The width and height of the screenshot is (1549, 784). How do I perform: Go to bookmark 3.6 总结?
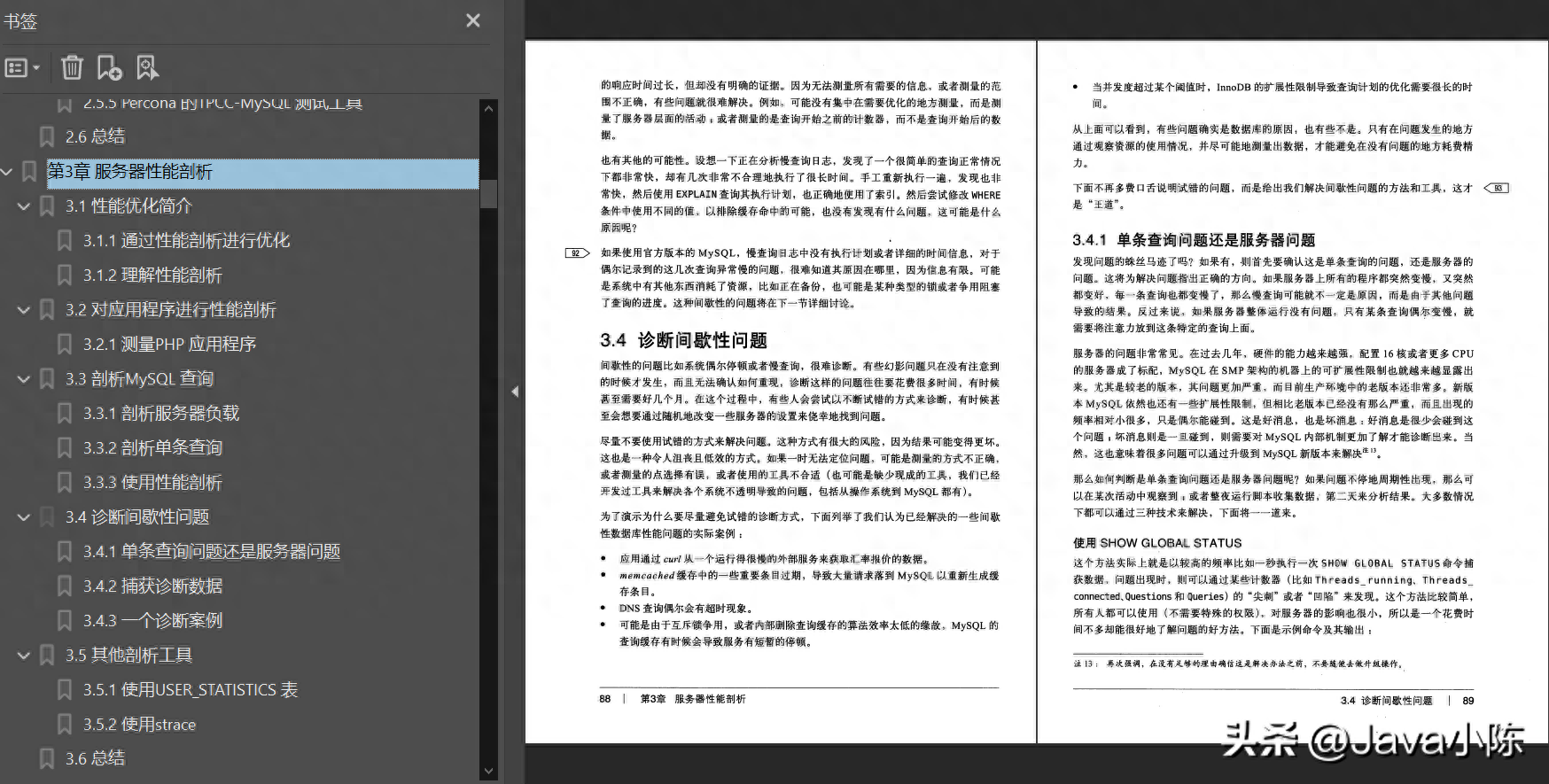95,758
